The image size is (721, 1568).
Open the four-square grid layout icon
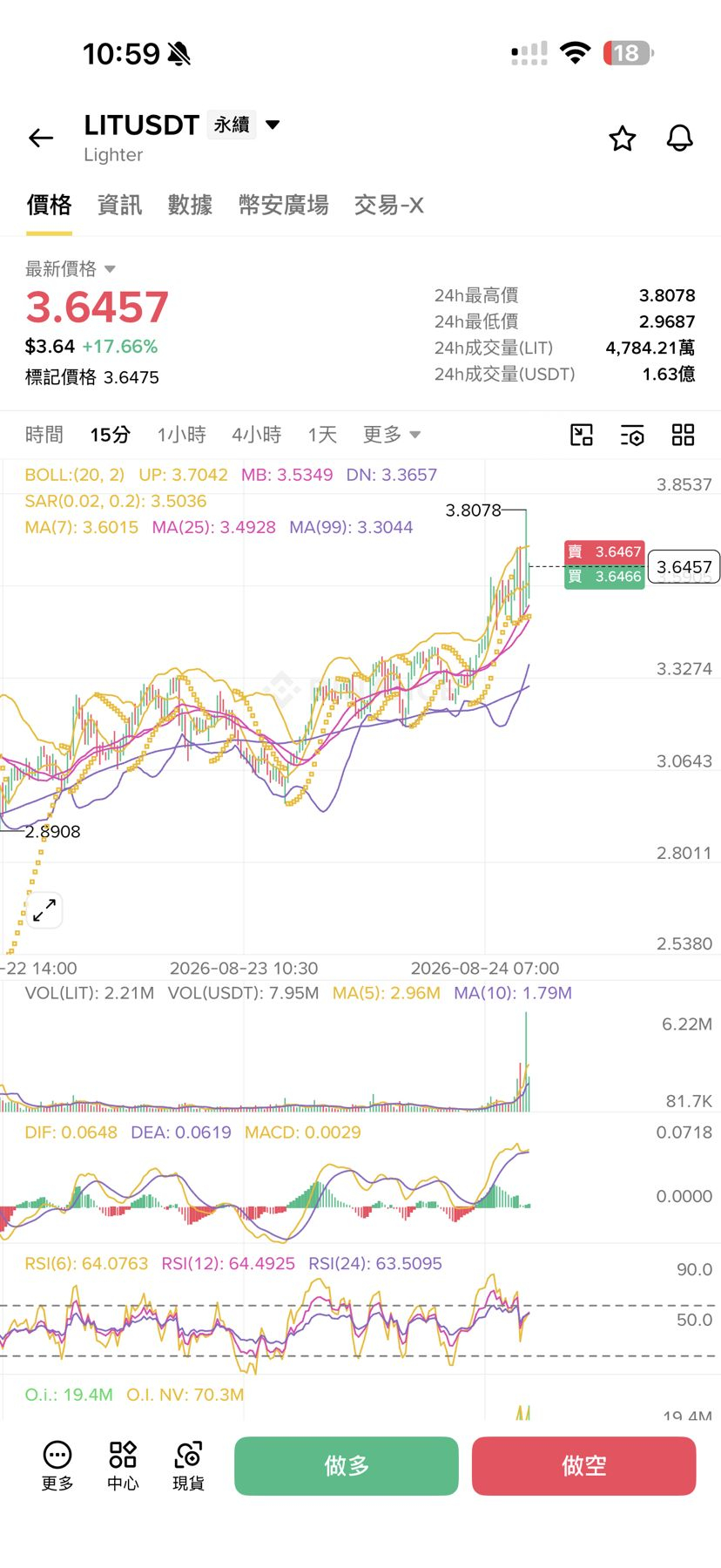click(x=683, y=435)
